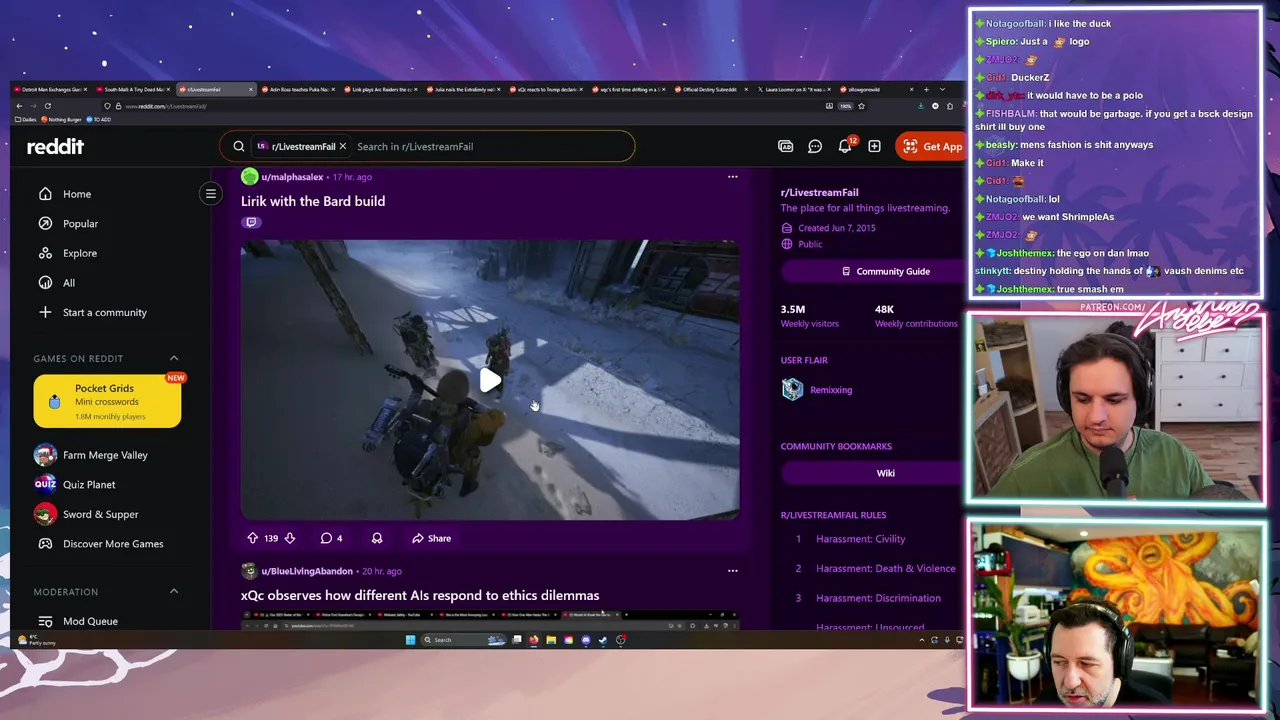
Task: Play the Lirik Bard build video
Action: 490,380
